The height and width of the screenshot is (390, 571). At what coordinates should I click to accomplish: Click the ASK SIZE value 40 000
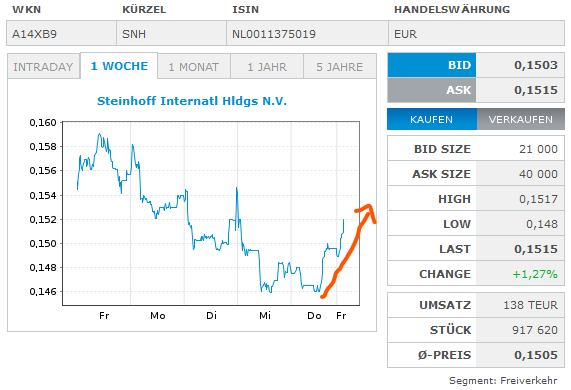538,174
